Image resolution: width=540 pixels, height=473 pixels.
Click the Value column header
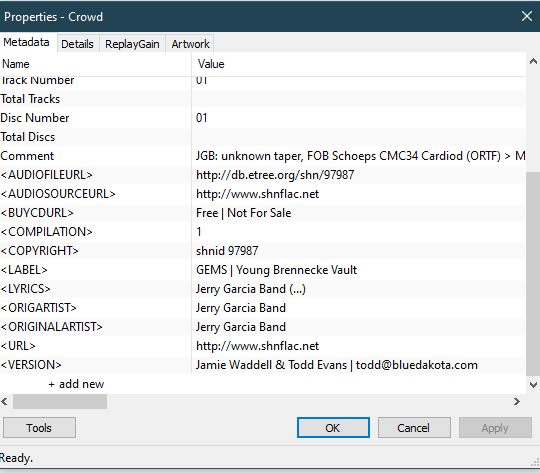point(359,64)
